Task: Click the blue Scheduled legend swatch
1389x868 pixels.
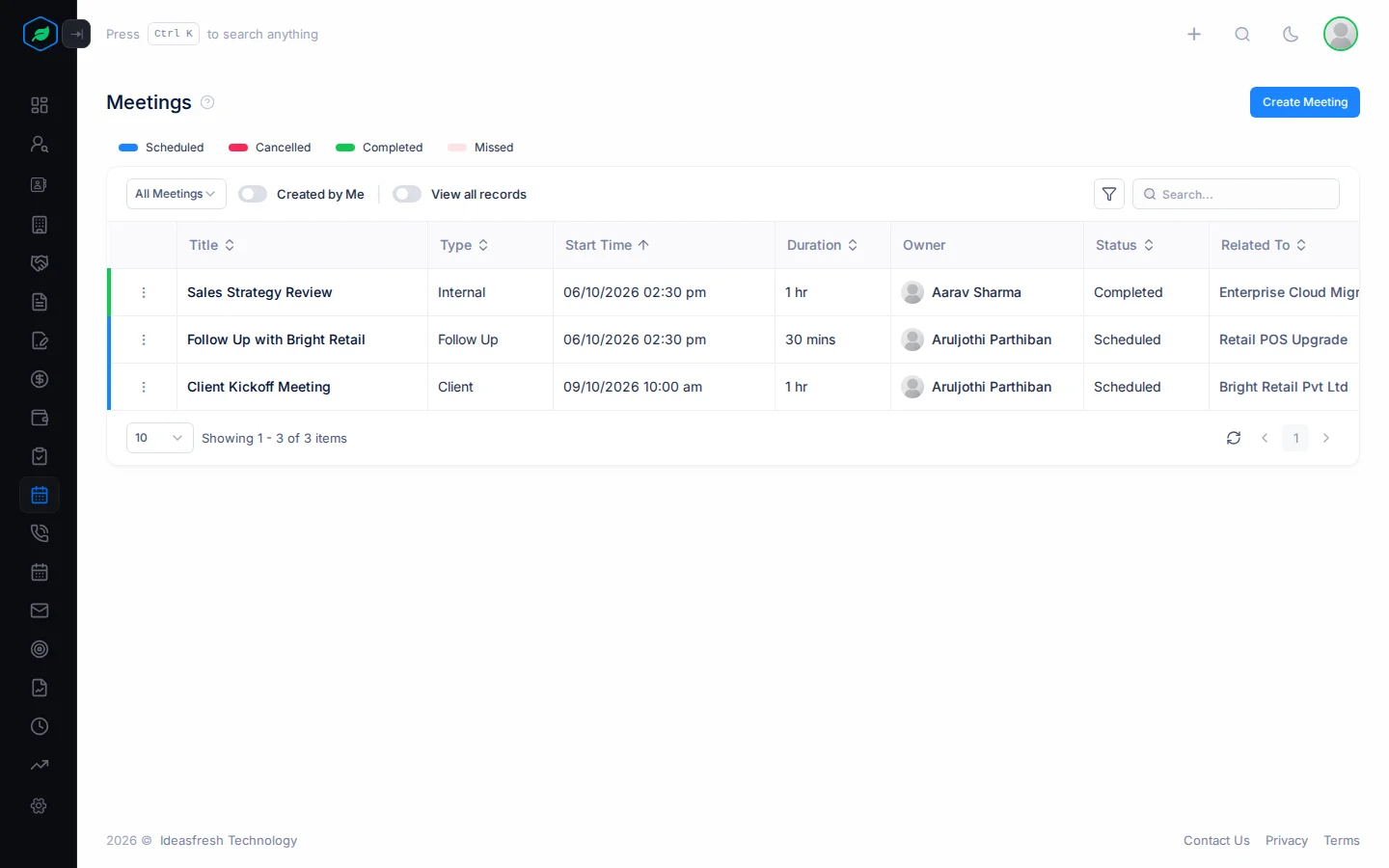Action: click(x=128, y=148)
